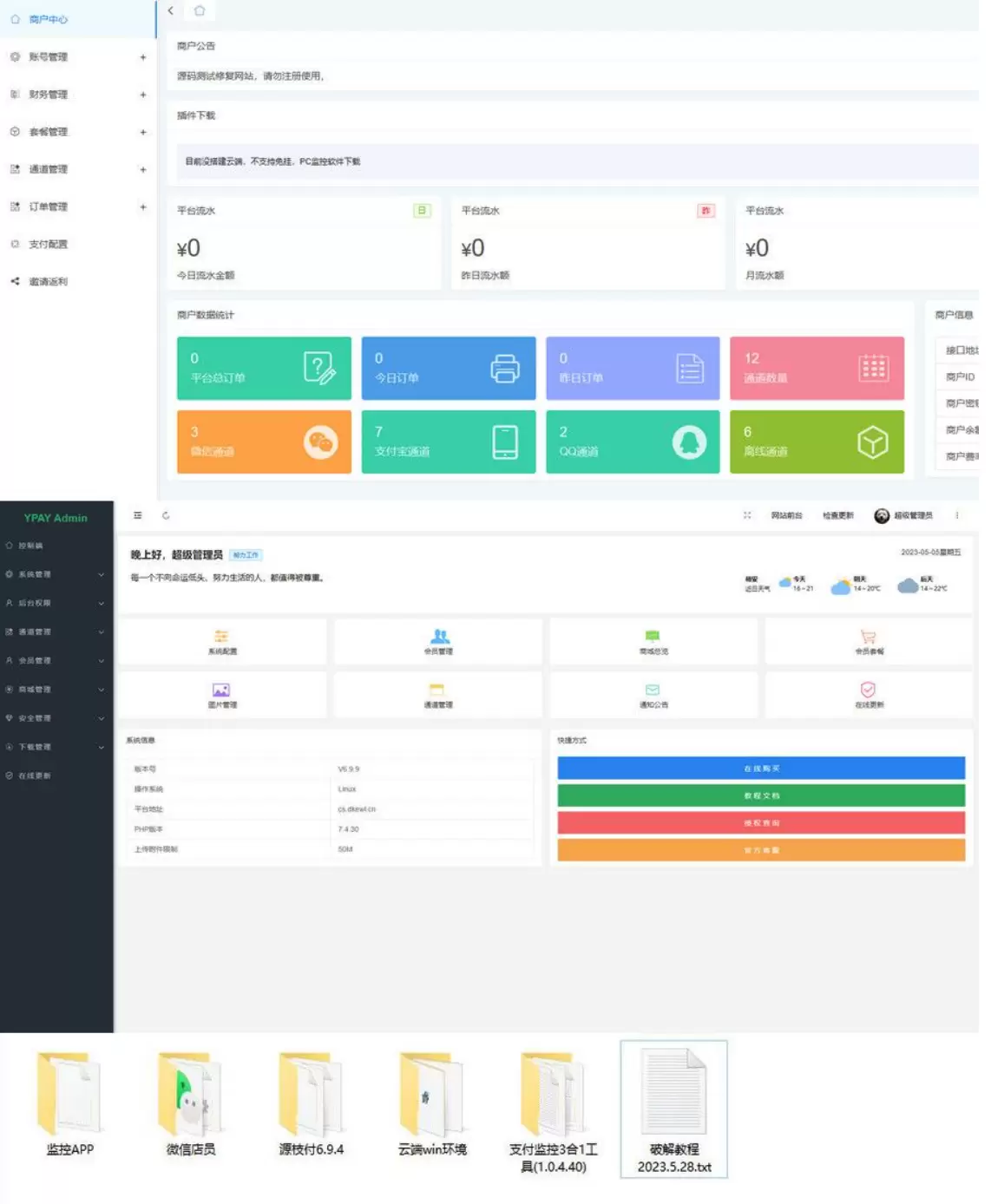
Task: Click the fullscreen icon in YPAY Admin header
Action: [747, 516]
